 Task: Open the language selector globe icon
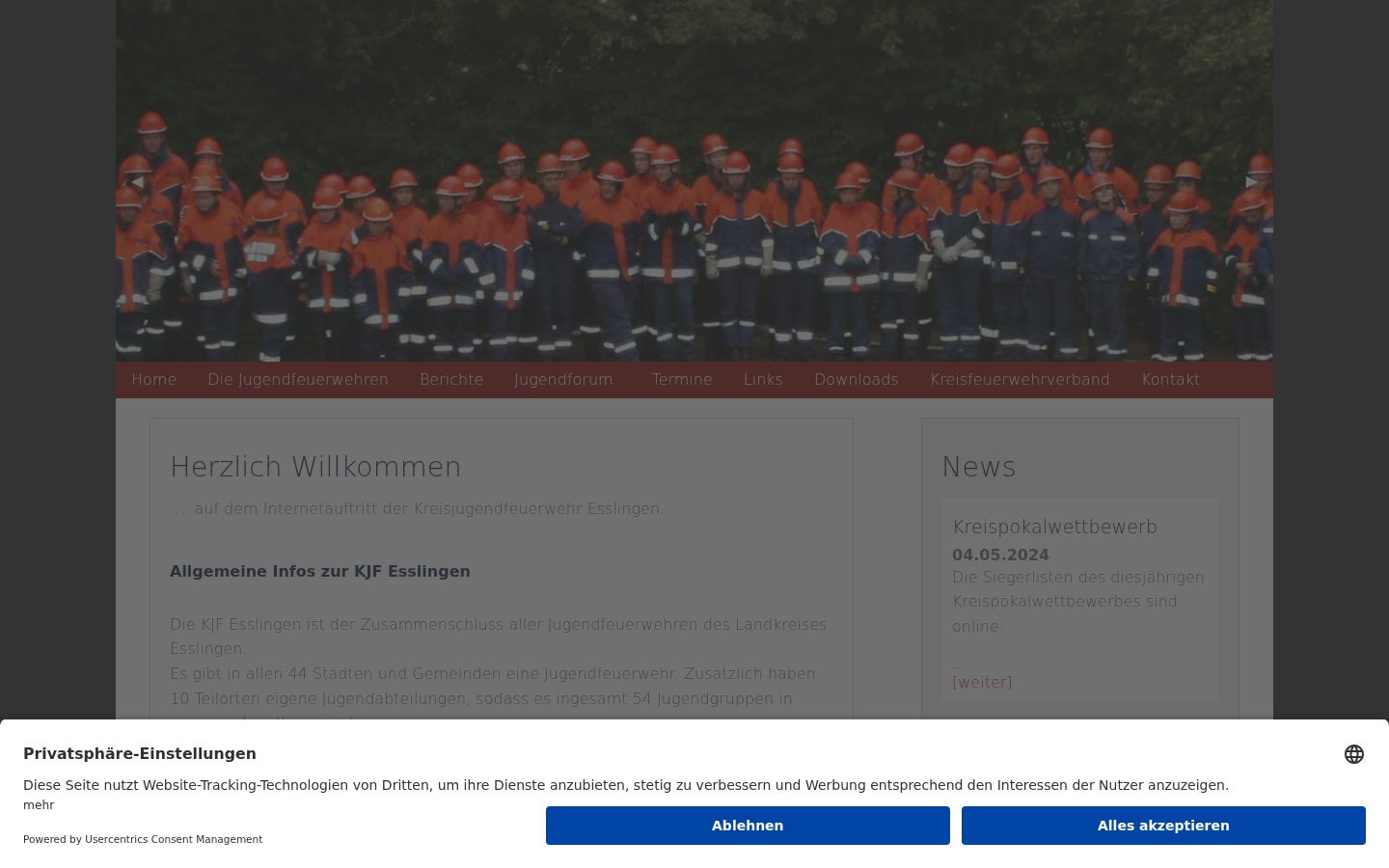(1354, 754)
